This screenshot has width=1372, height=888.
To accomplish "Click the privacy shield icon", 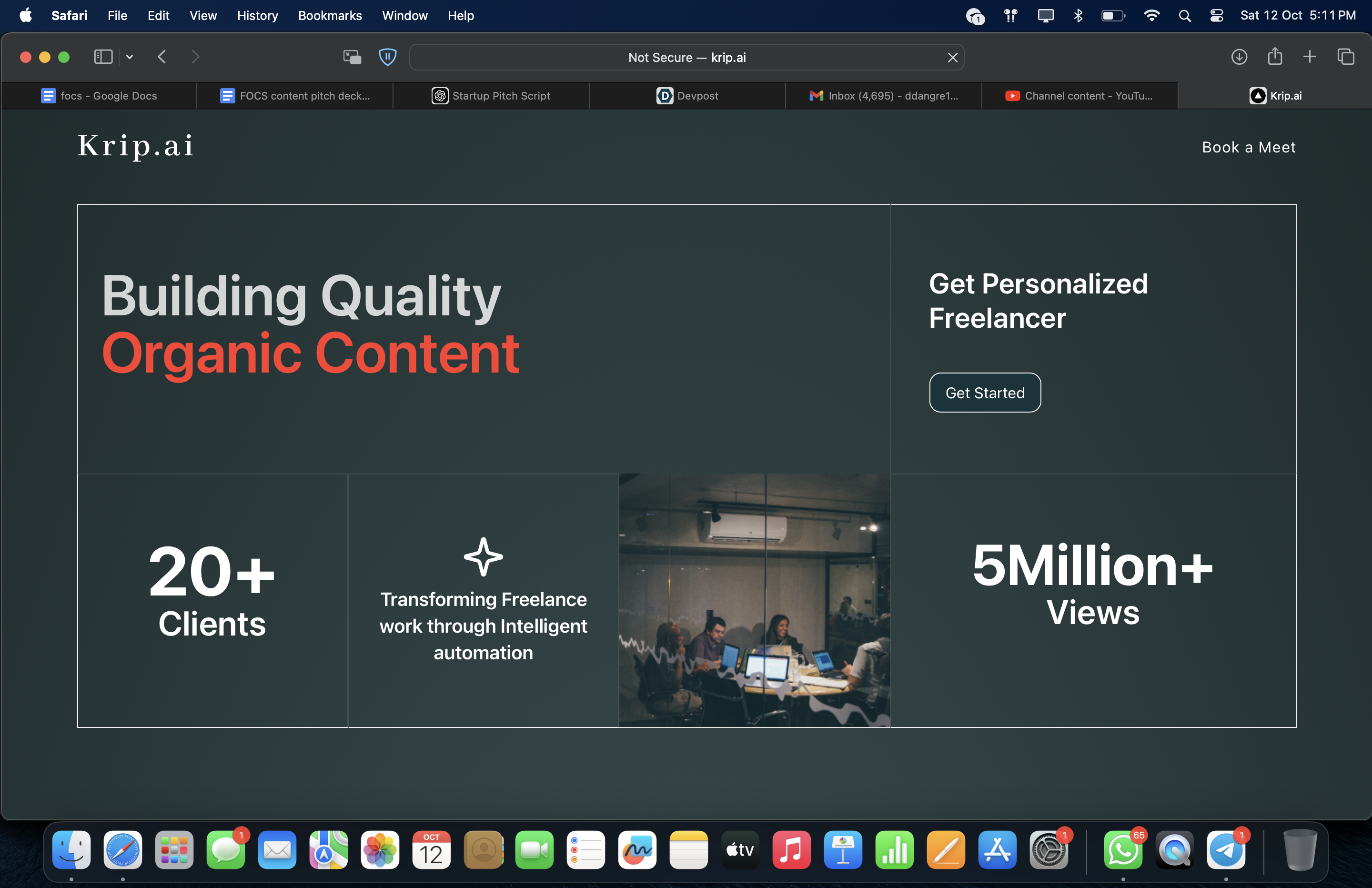I will [x=387, y=57].
